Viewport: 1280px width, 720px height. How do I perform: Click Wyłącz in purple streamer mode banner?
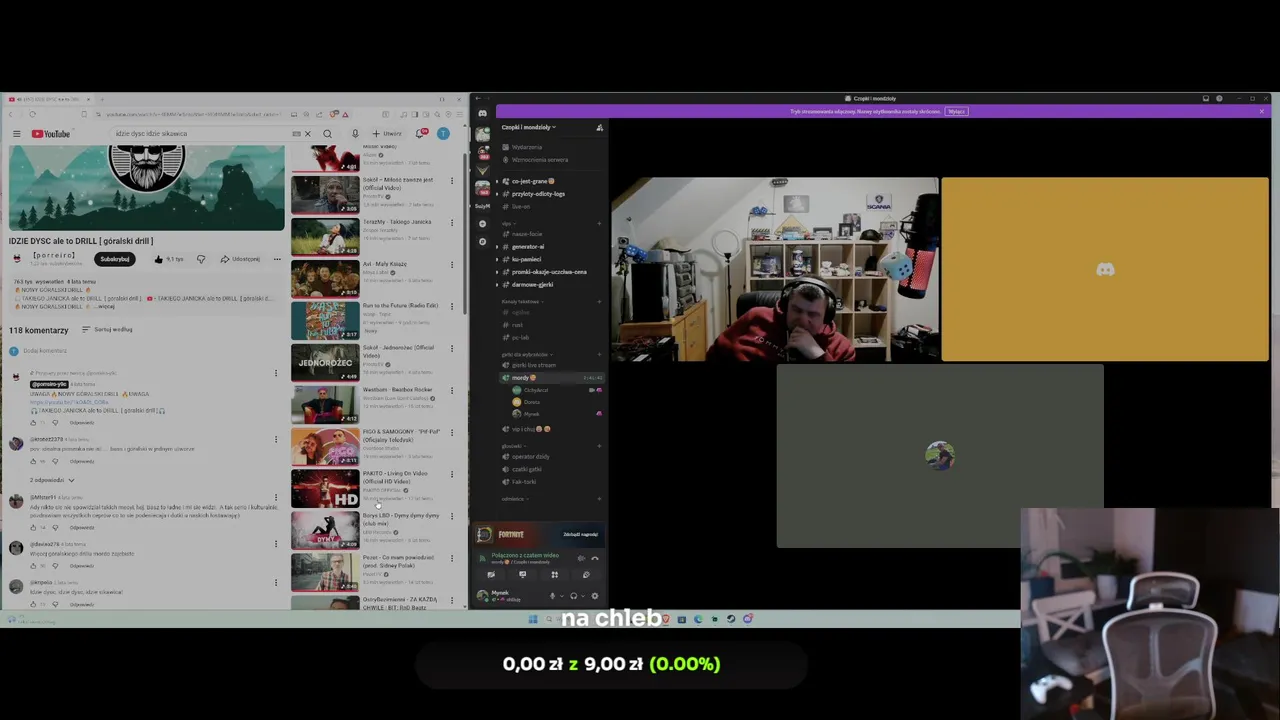coord(956,111)
